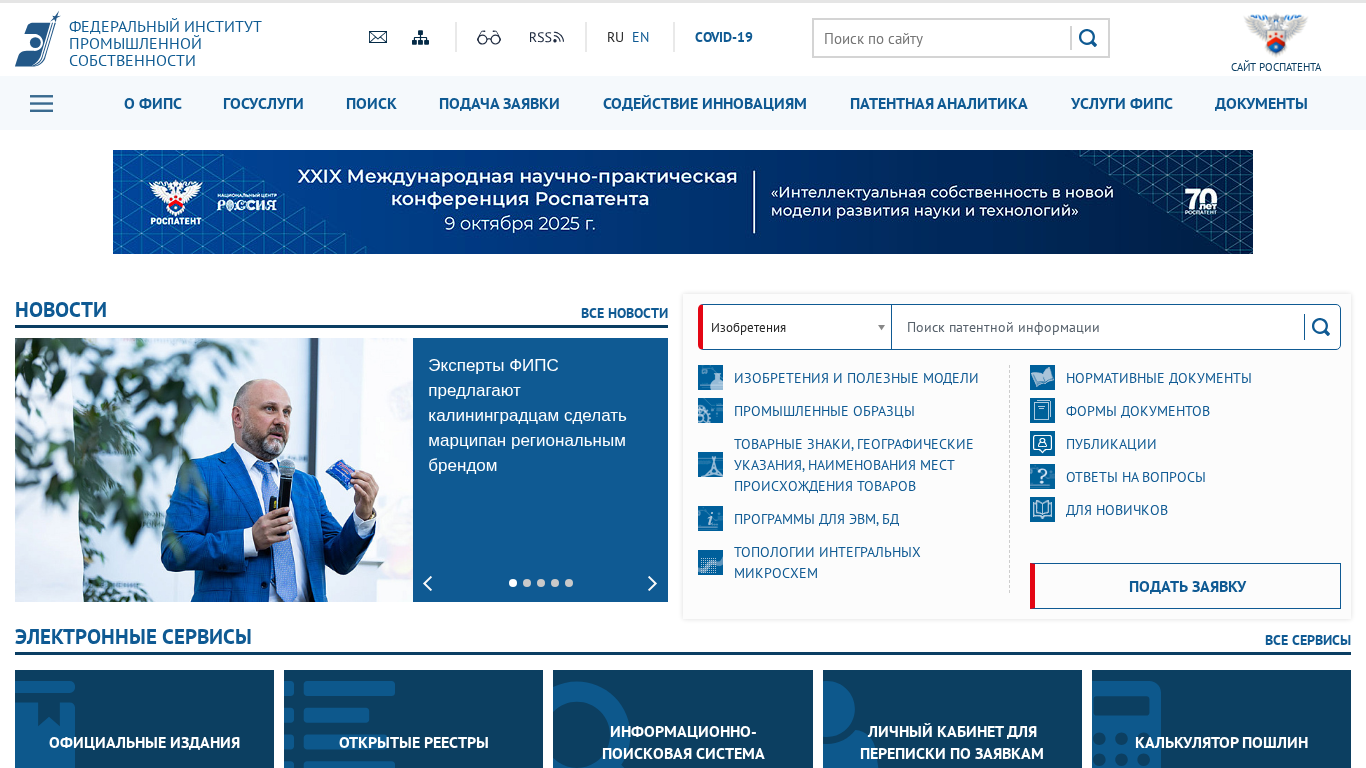Click the Товарные знаки icon

(x=710, y=465)
